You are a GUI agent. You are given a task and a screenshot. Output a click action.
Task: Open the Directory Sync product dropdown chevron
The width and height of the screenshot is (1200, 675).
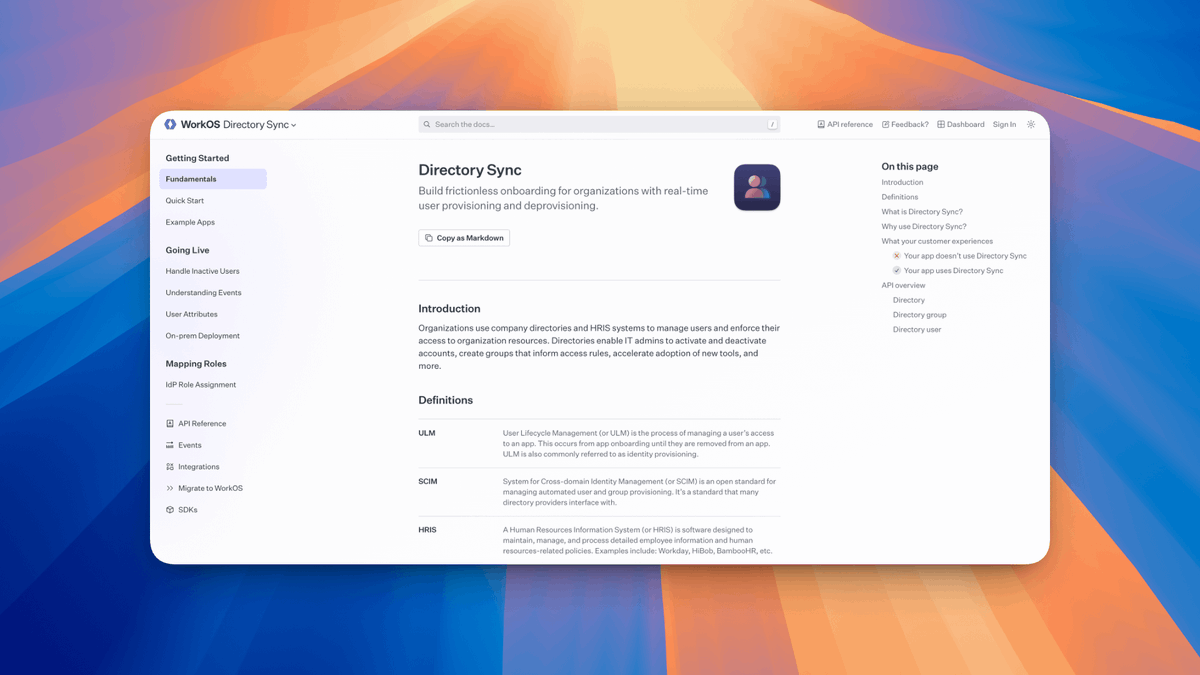[x=293, y=126]
